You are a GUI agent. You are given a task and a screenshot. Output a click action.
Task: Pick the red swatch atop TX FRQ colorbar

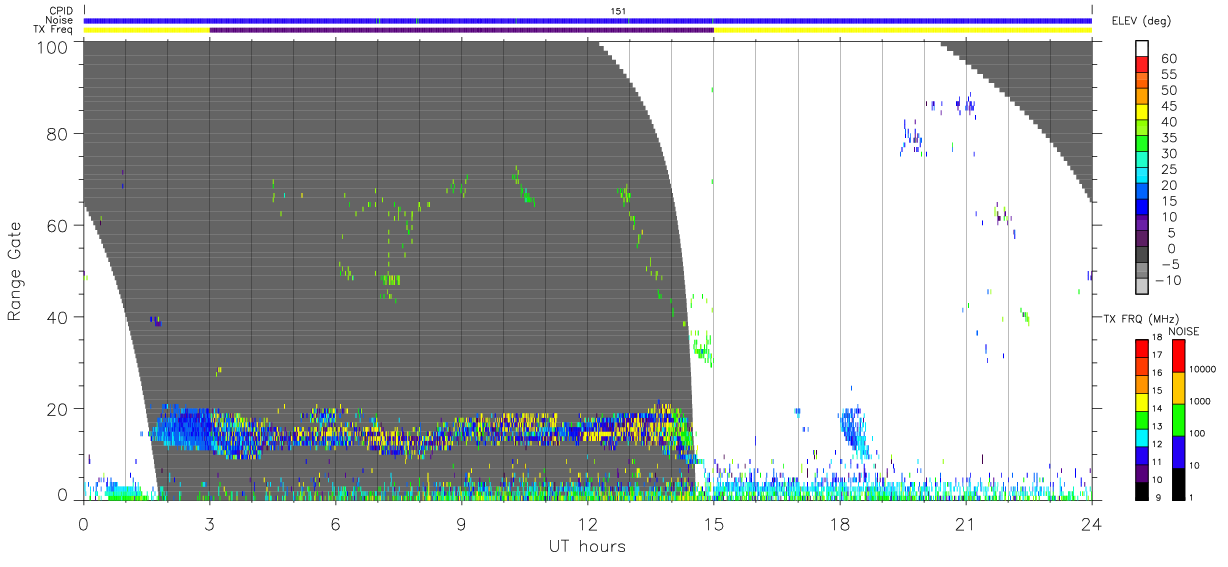point(1141,348)
